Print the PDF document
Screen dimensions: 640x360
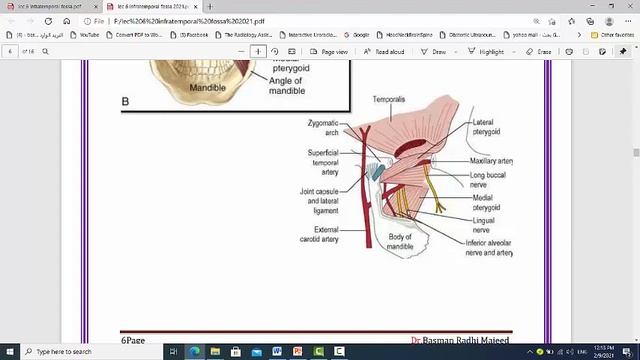(569, 52)
